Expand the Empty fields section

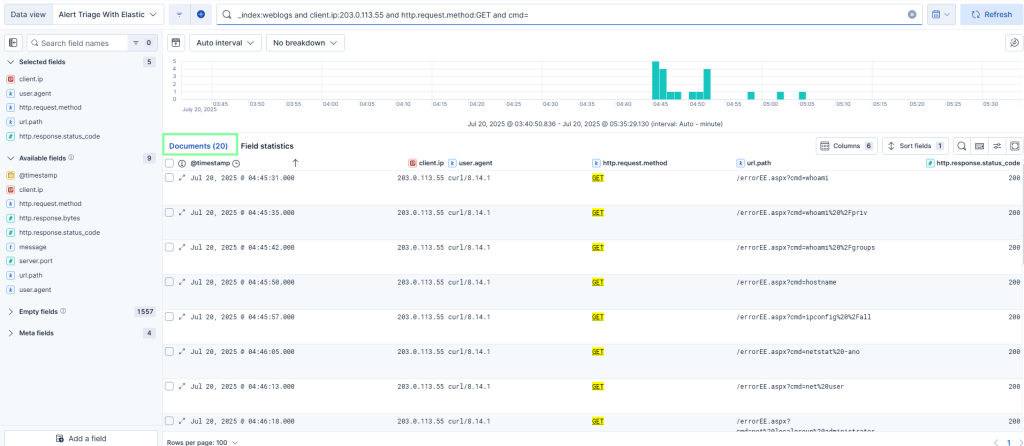click(x=10, y=312)
